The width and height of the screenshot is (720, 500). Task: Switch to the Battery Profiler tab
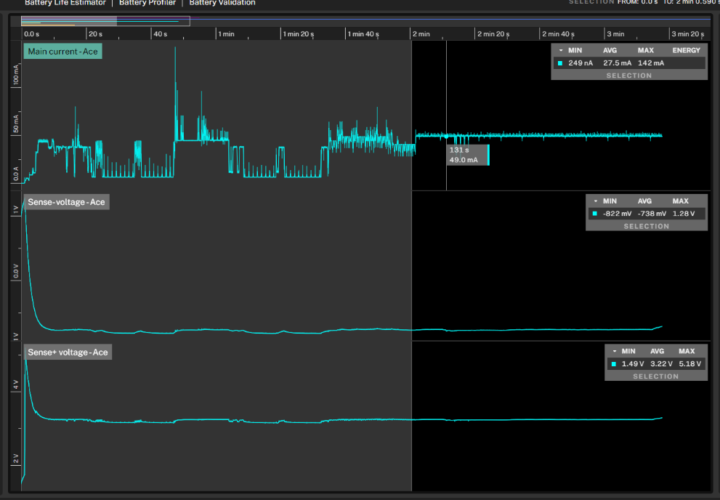[150, 3]
